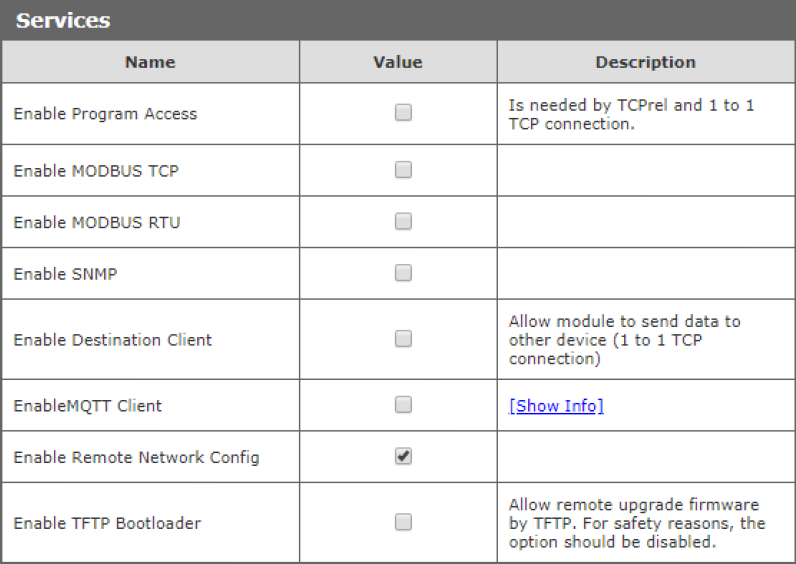Select the Description column header
The image size is (796, 564).
[645, 62]
